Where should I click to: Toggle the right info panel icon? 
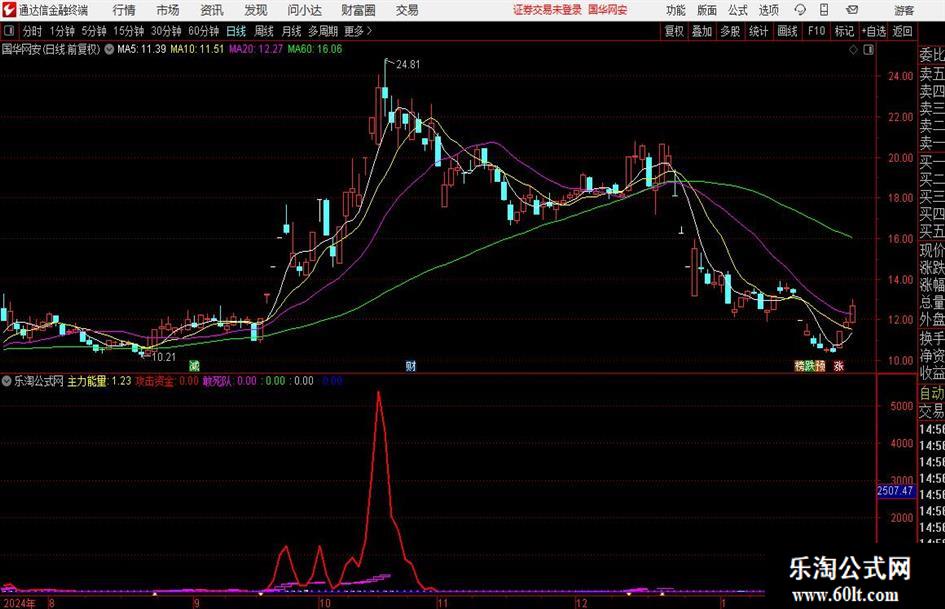pos(868,50)
